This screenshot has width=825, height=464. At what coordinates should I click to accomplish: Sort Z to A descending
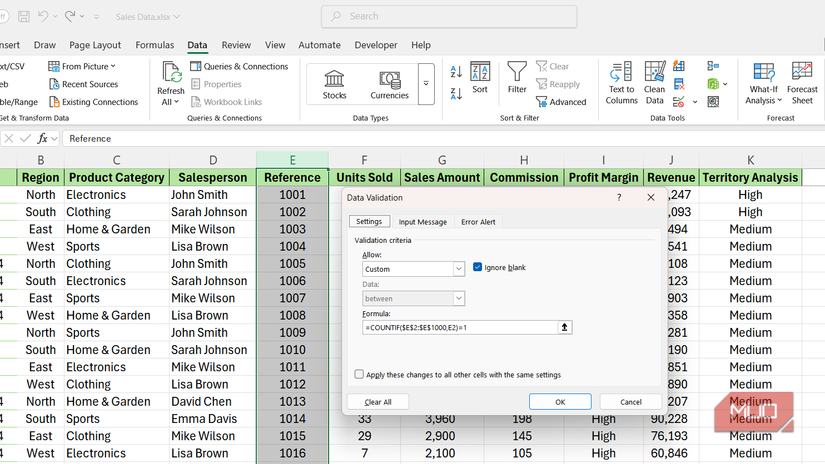(x=456, y=94)
